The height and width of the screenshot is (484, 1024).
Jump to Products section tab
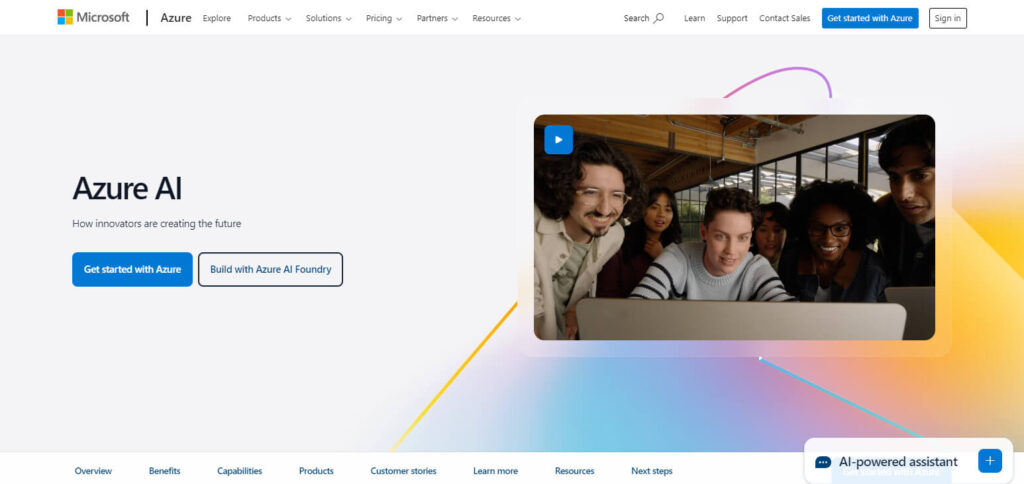coord(316,471)
